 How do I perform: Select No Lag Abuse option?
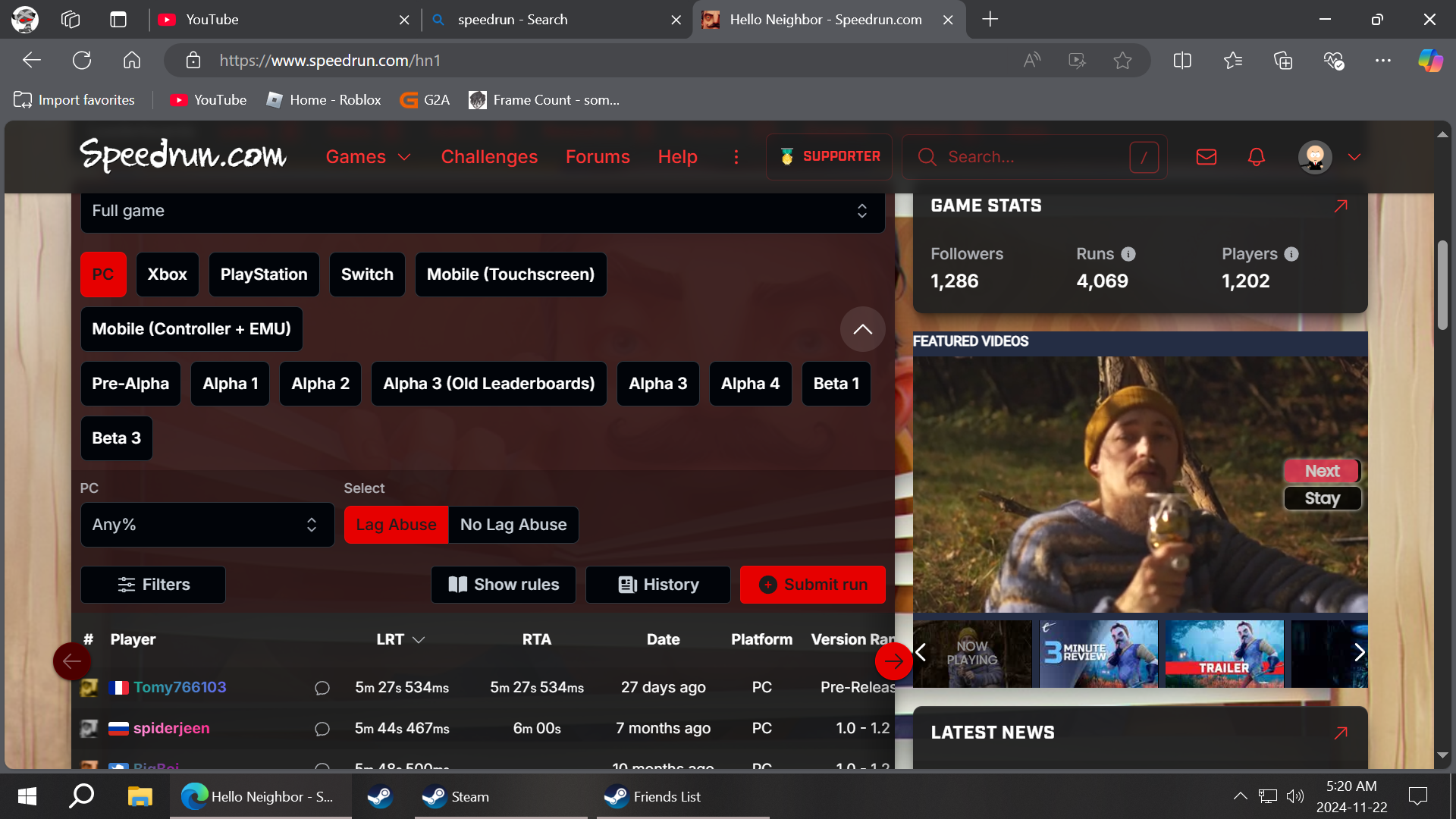[x=513, y=525]
